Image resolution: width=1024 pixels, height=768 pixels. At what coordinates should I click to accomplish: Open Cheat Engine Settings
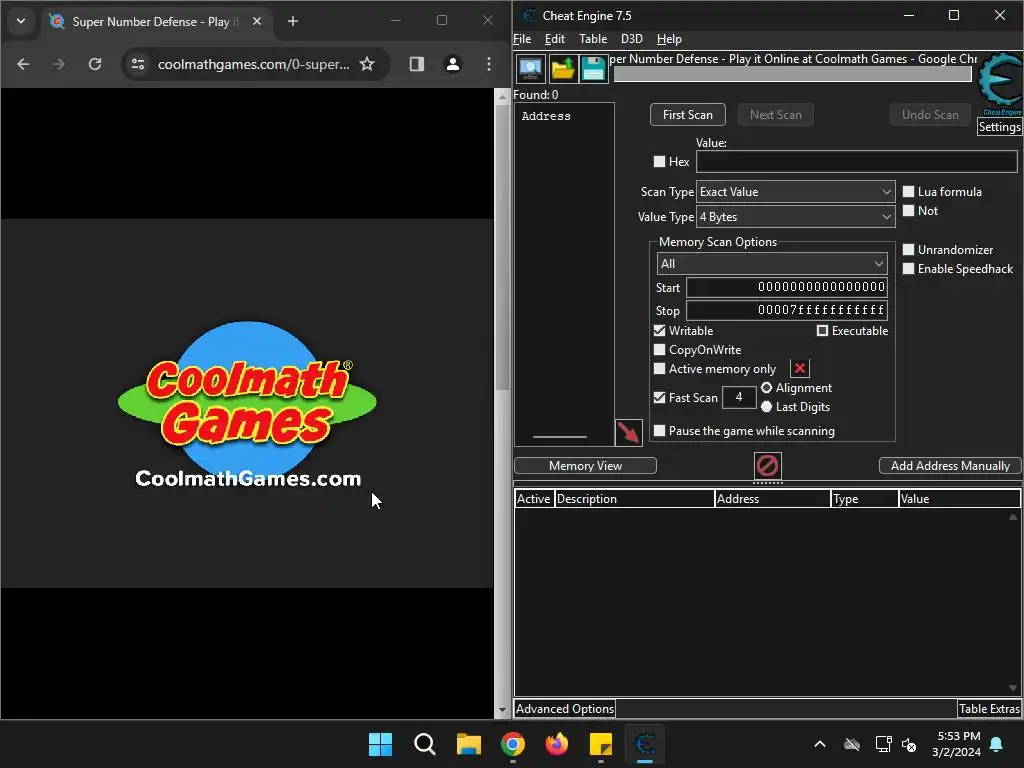(x=999, y=127)
